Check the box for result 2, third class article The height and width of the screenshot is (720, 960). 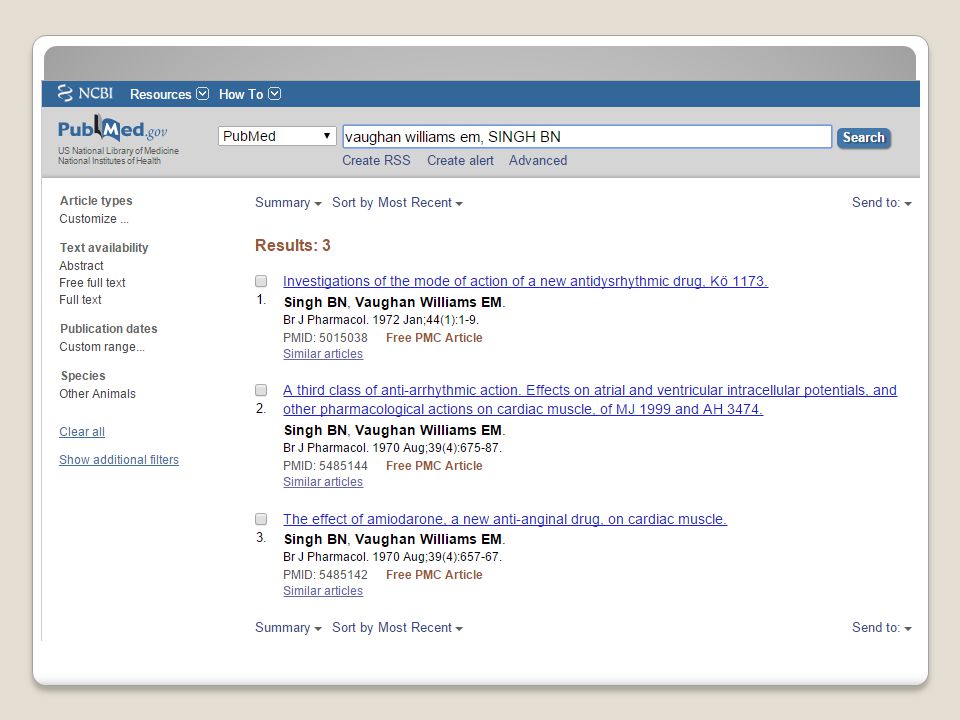(261, 390)
